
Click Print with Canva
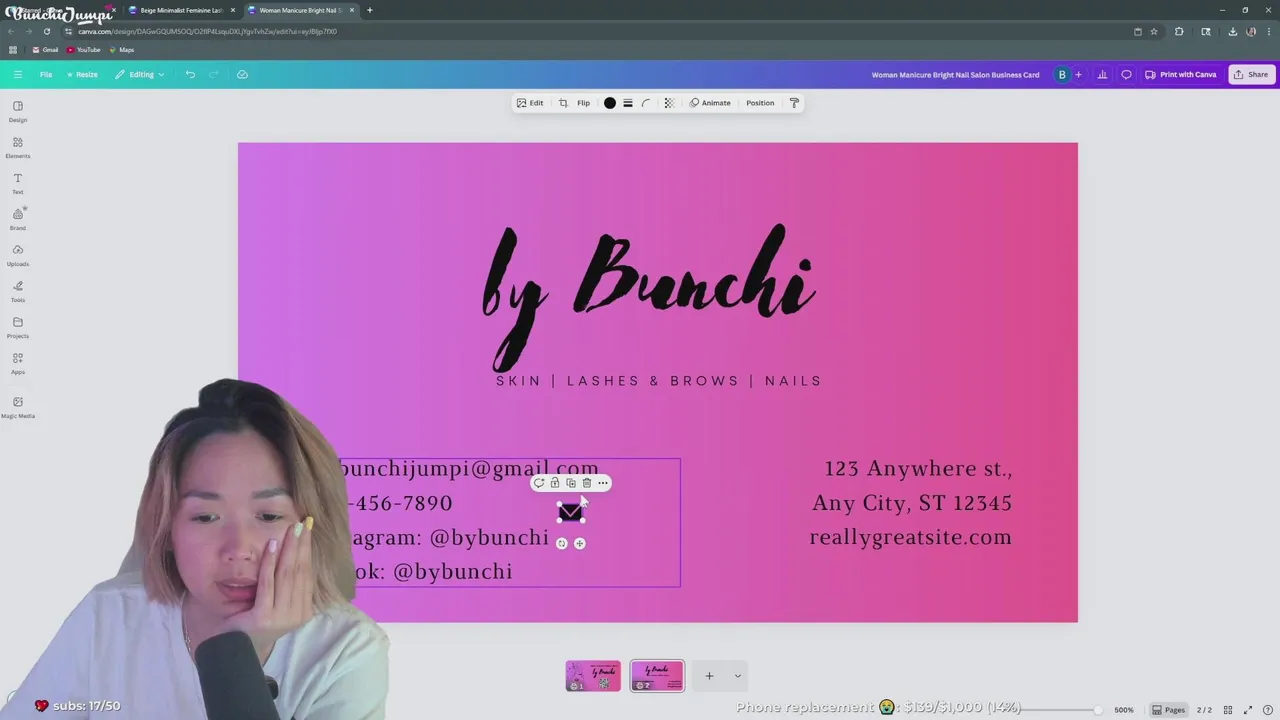coord(1181,74)
